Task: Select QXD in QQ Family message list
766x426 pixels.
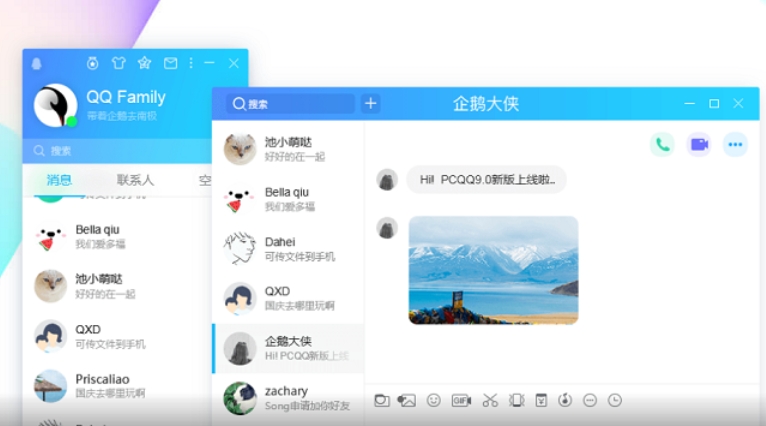Action: pyautogui.click(x=117, y=336)
